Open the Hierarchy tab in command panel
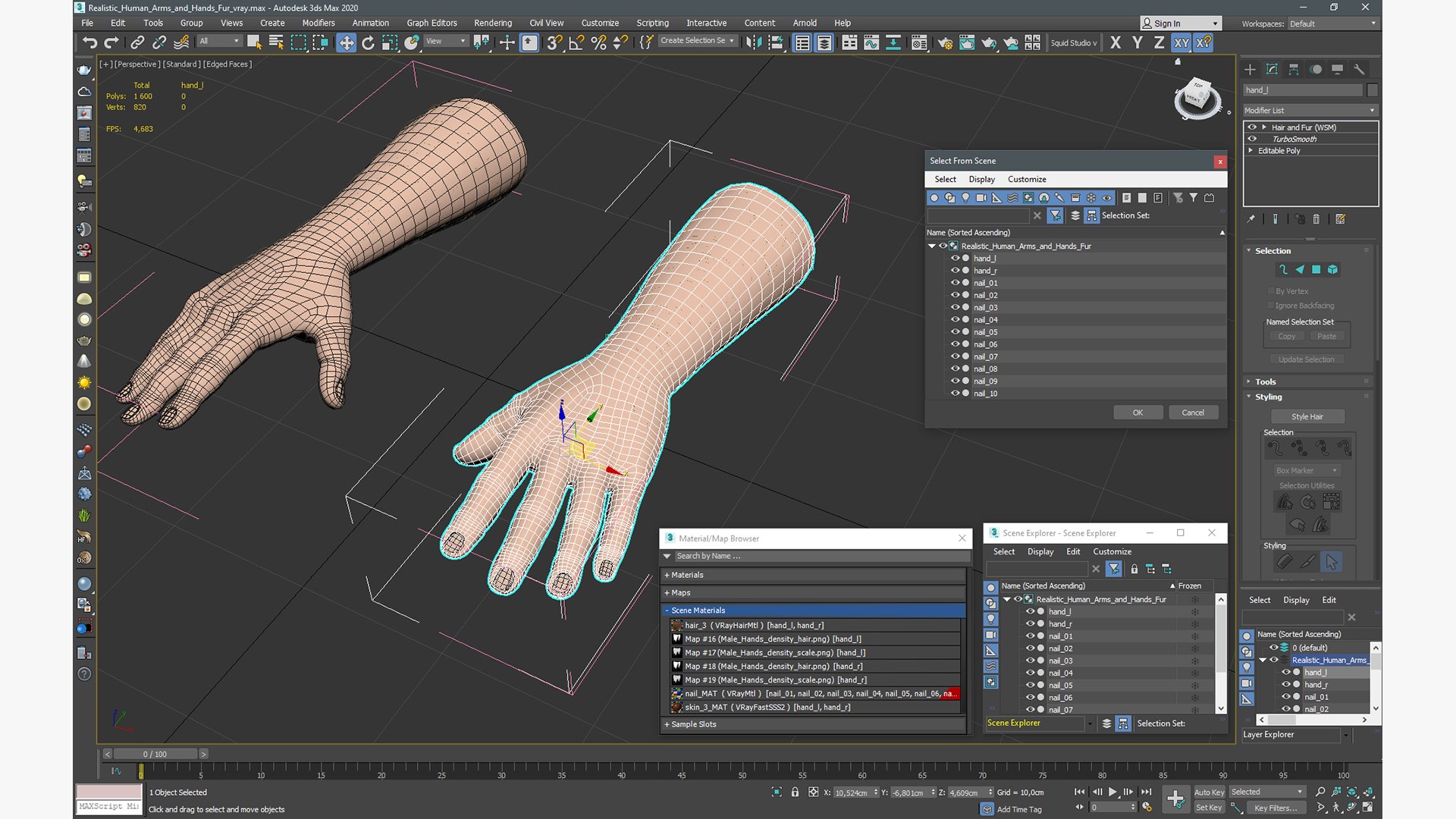The height and width of the screenshot is (819, 1456). [x=1294, y=69]
